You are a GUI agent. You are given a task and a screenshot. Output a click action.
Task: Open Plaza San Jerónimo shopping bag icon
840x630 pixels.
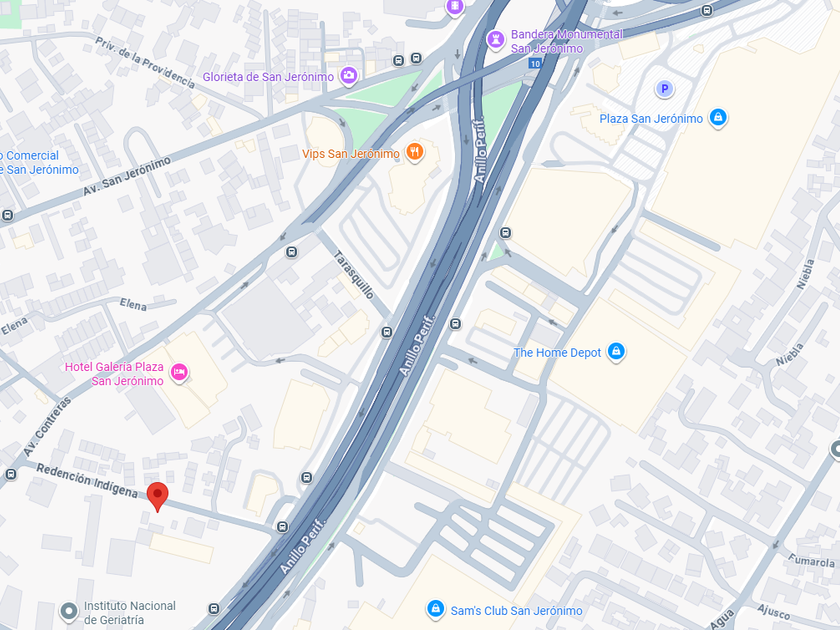718,117
